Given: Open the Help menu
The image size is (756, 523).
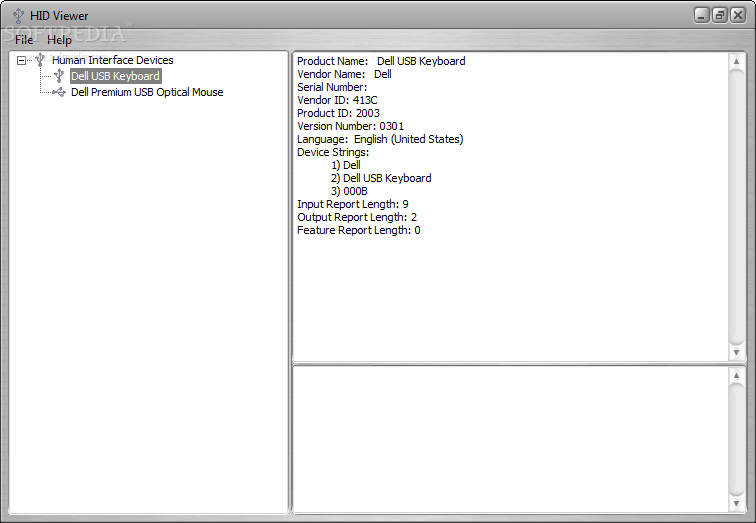Looking at the screenshot, I should click(59, 40).
